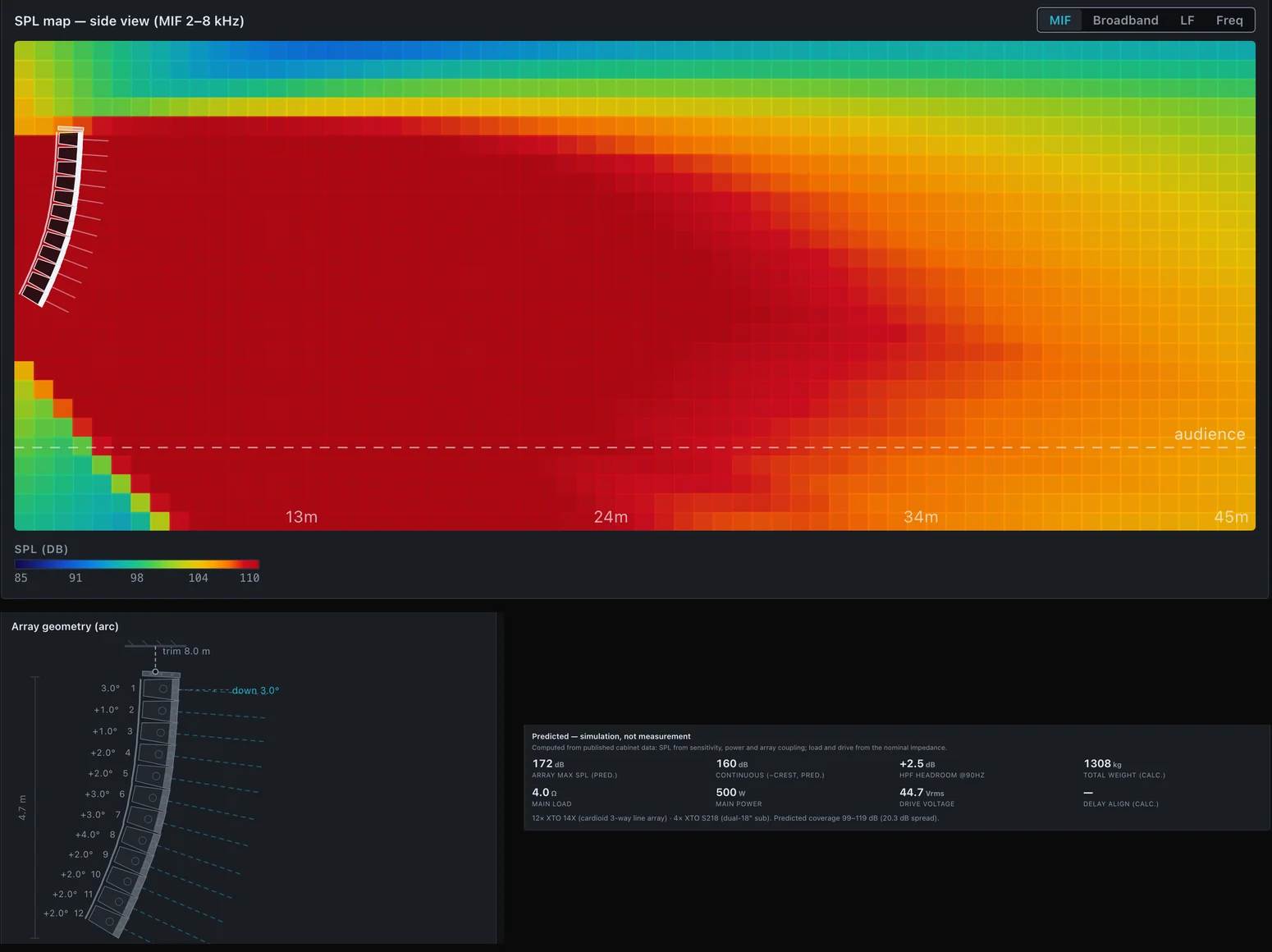Click the "44.7 Vrms" drive voltage value

tap(922, 792)
